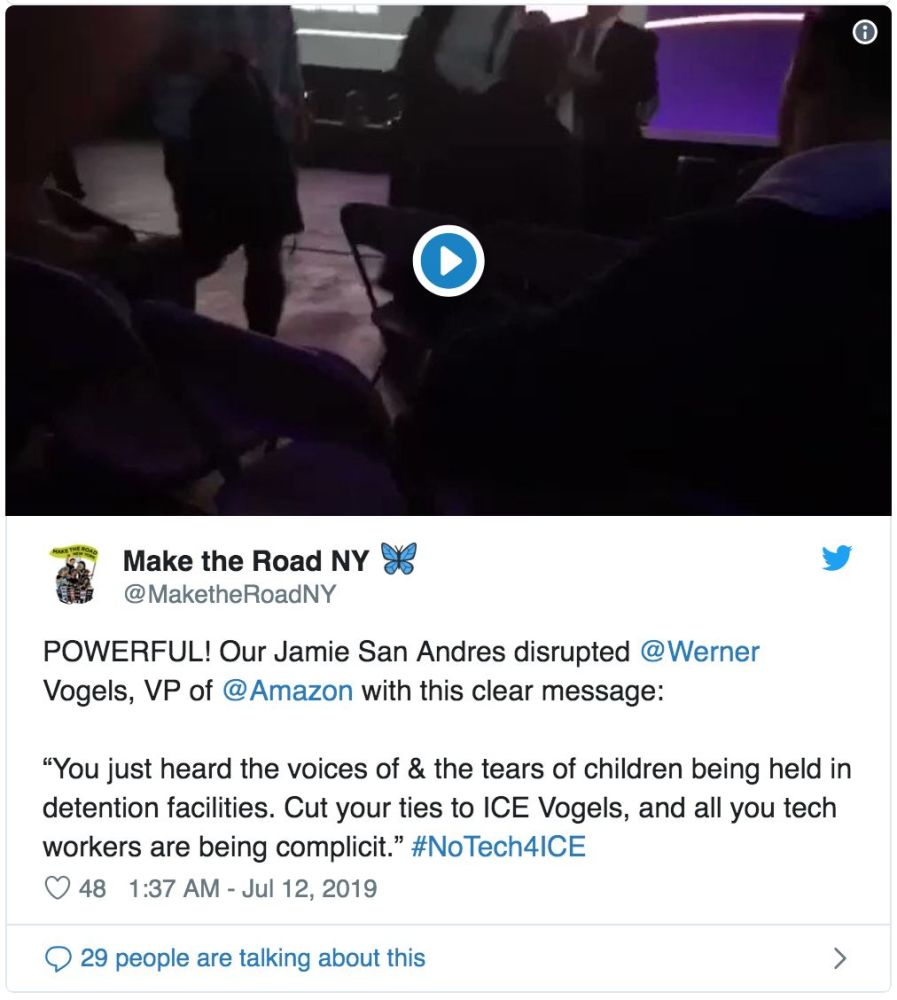This screenshot has width=897, height=1000.
Task: Open the @MaketheRoadNY handle
Action: [229, 594]
